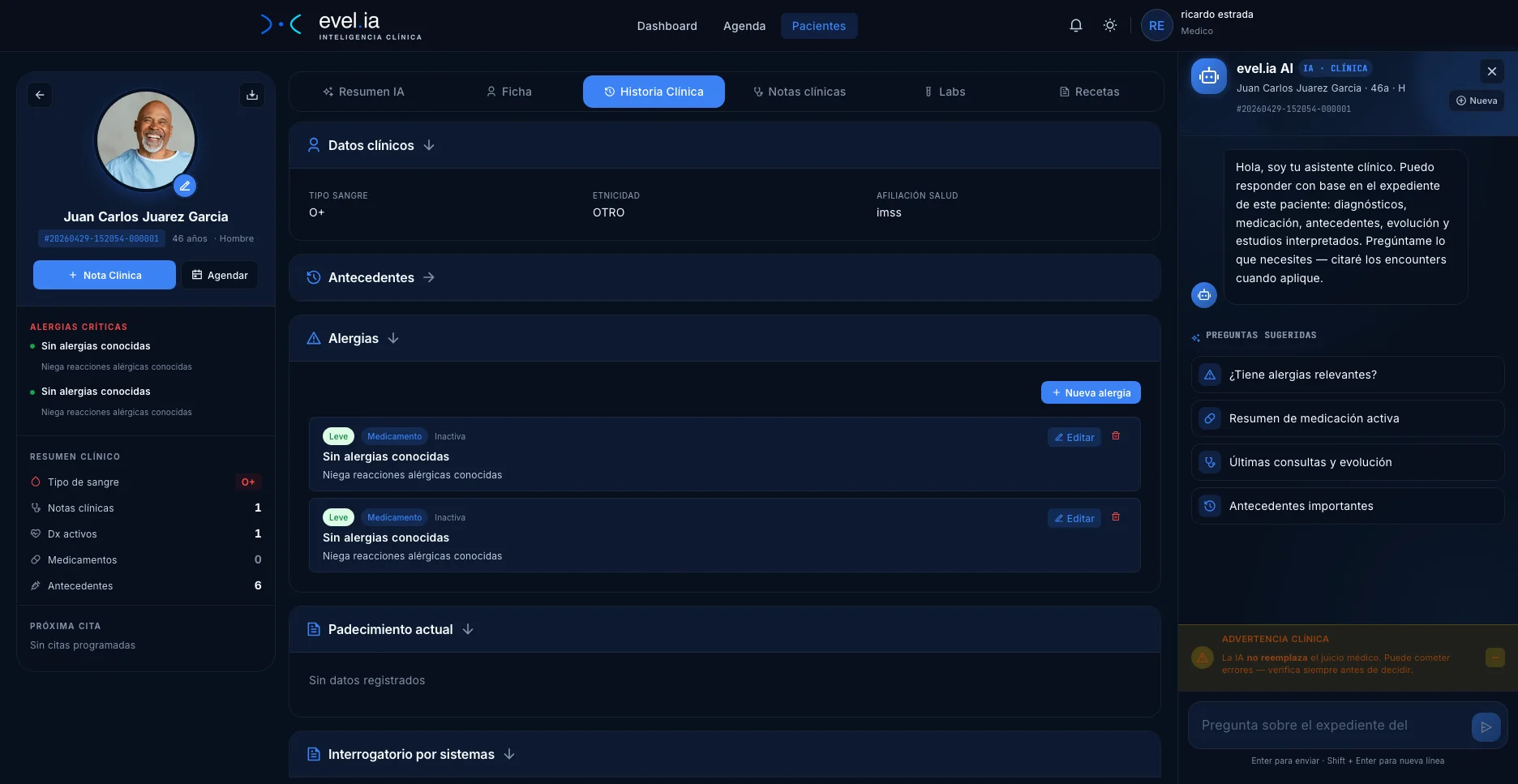1518x784 pixels.
Task: Click the Agendar button
Action: coord(220,275)
